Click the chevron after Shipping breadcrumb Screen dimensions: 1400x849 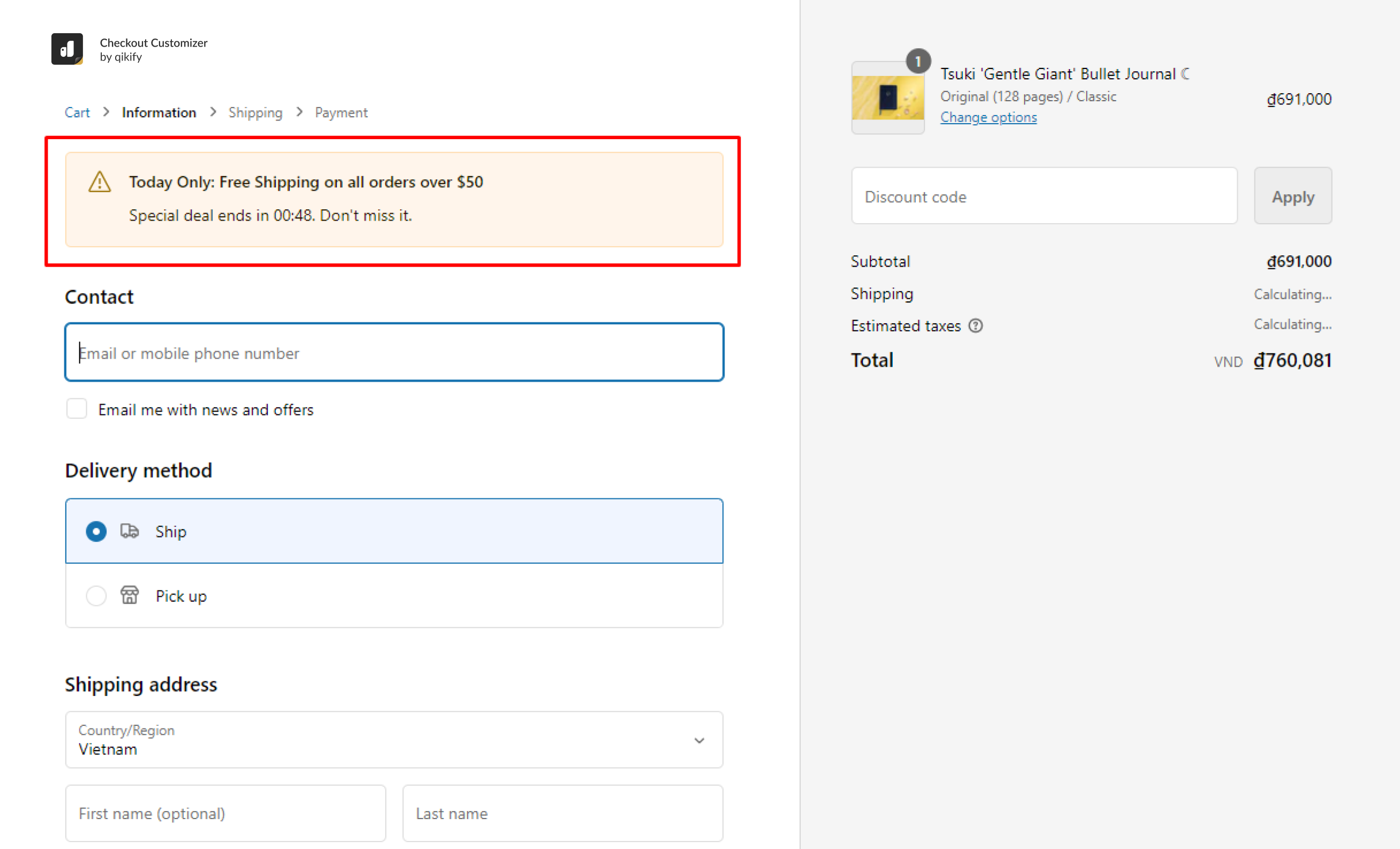coord(299,112)
